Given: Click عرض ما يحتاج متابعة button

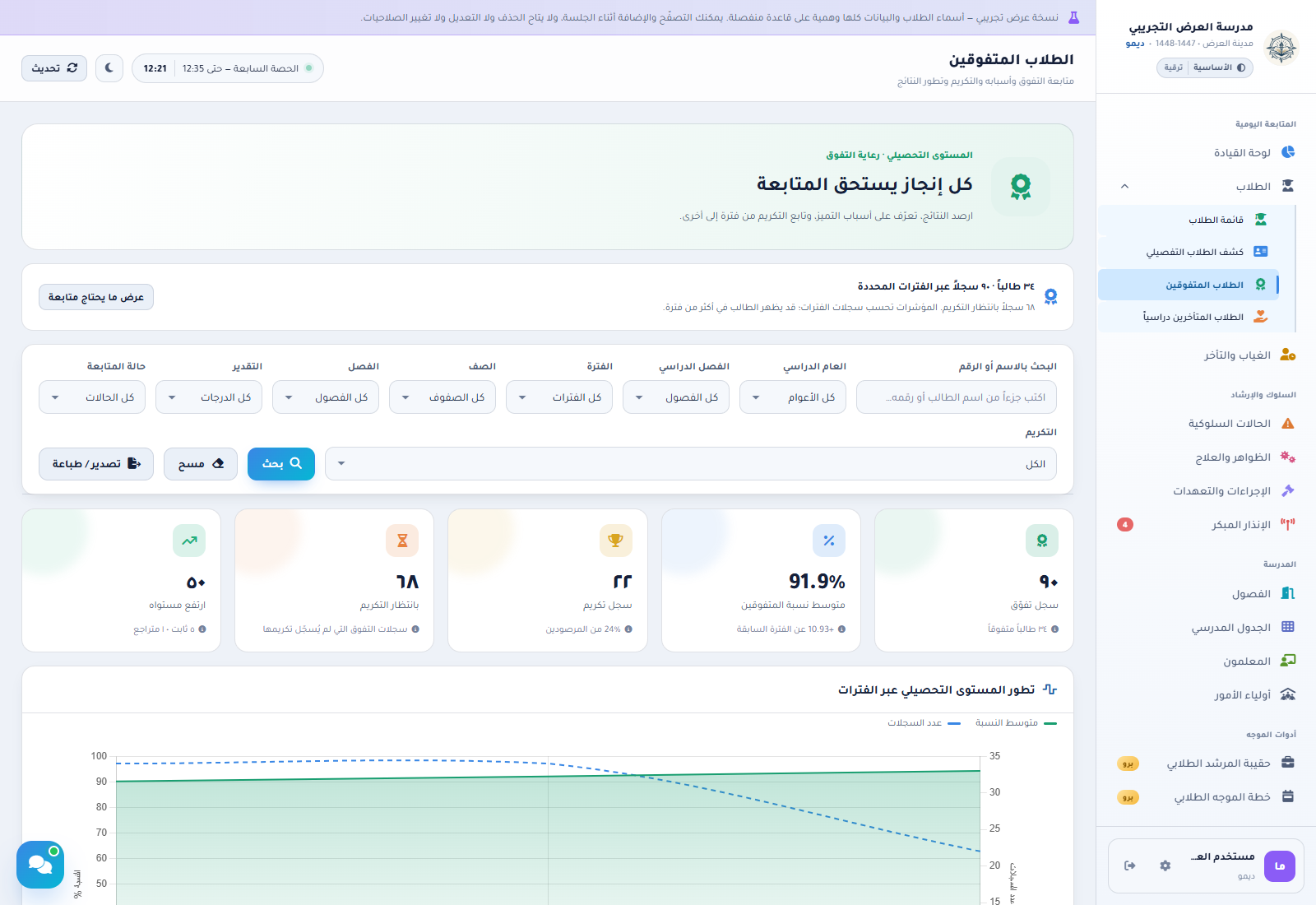Looking at the screenshot, I should 96,297.
